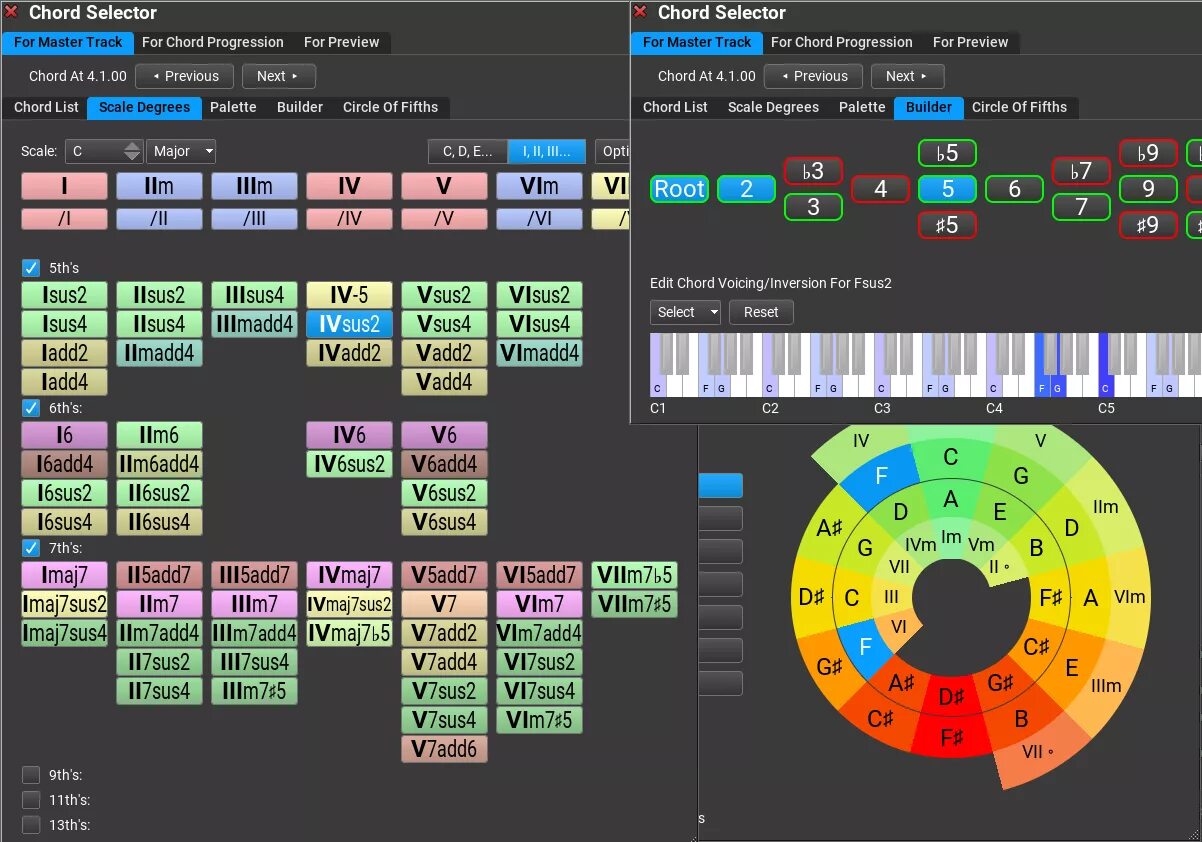1202x842 pixels.
Task: Reset the Fsus2 chord voicing
Action: coord(761,312)
